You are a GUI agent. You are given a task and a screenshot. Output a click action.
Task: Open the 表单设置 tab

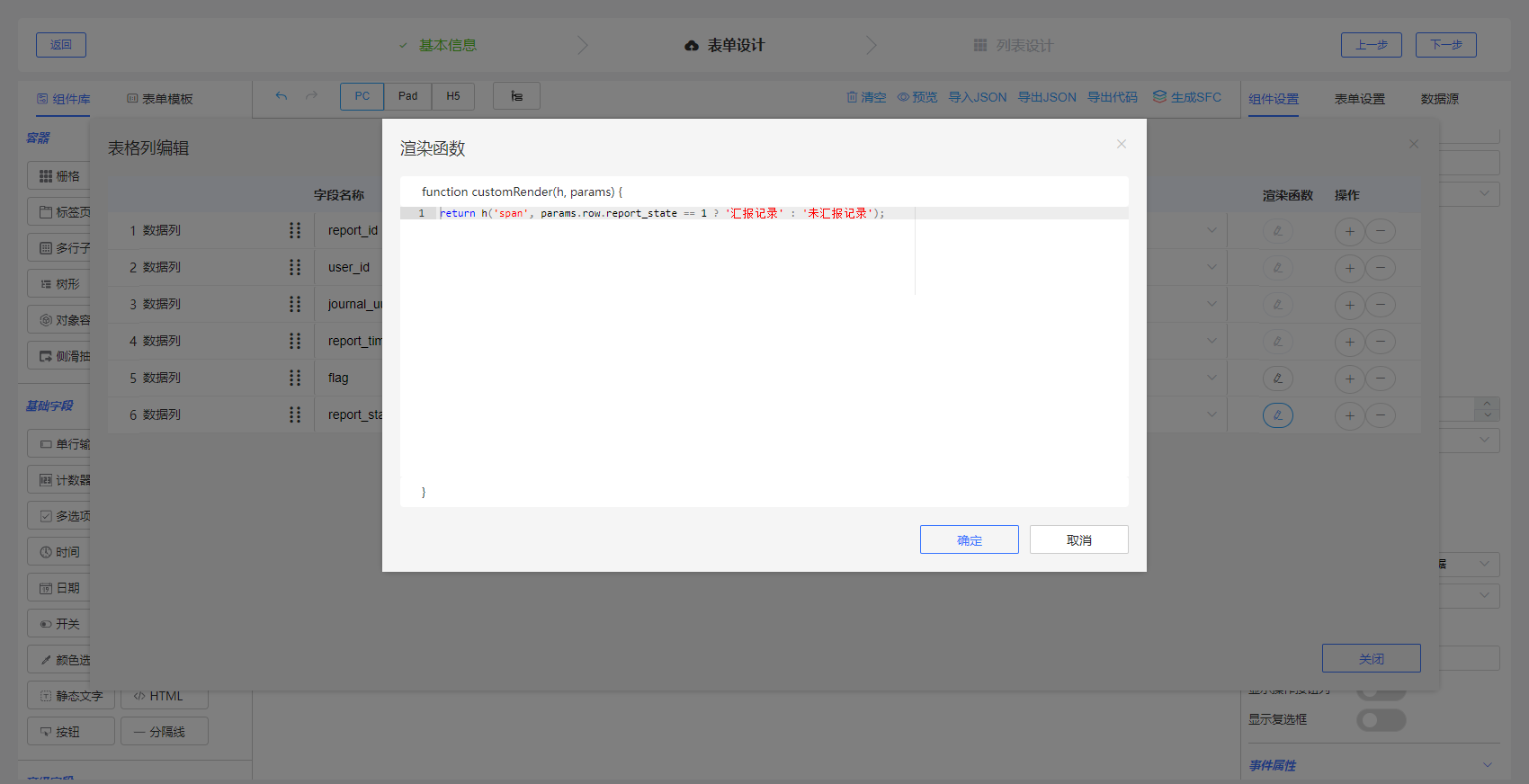pos(1360,99)
